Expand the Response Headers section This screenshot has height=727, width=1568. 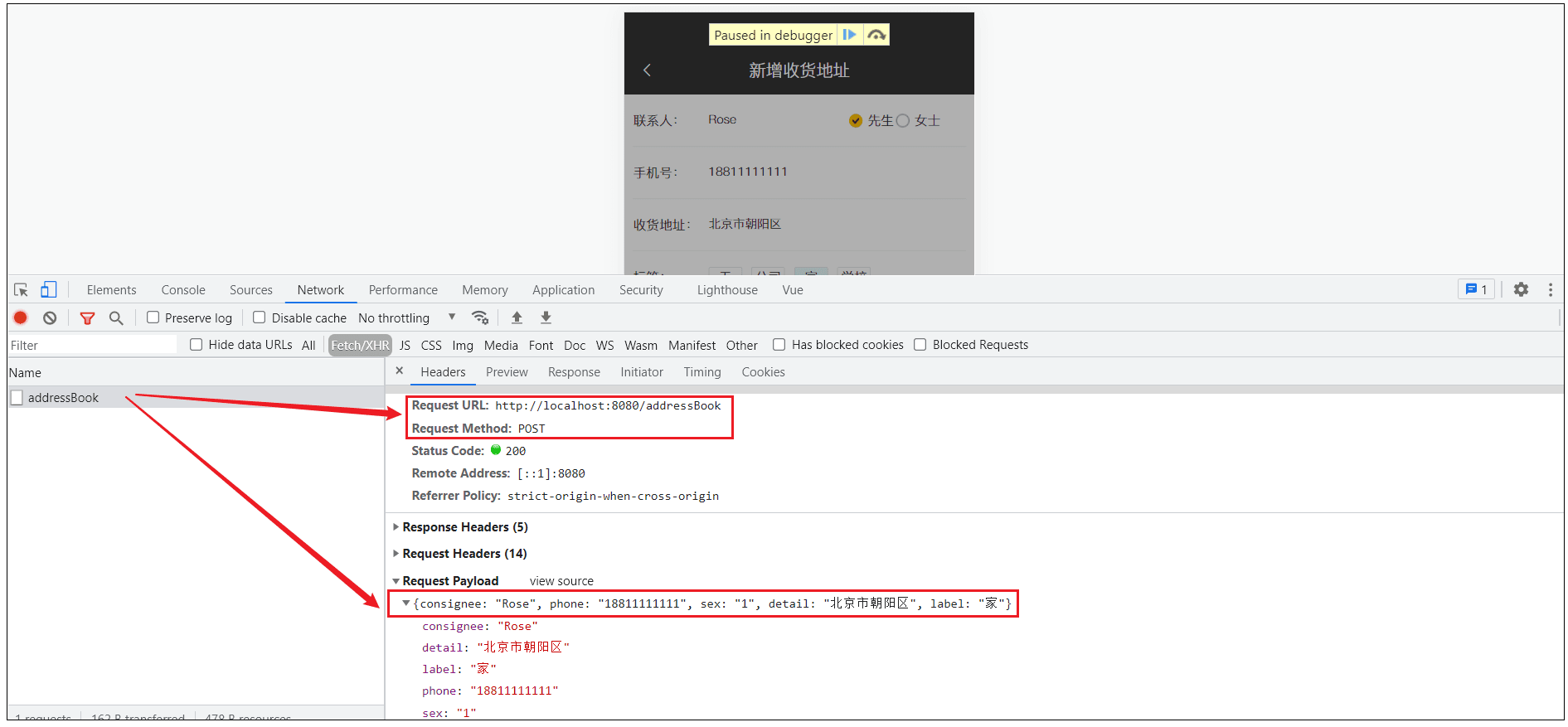pos(464,527)
